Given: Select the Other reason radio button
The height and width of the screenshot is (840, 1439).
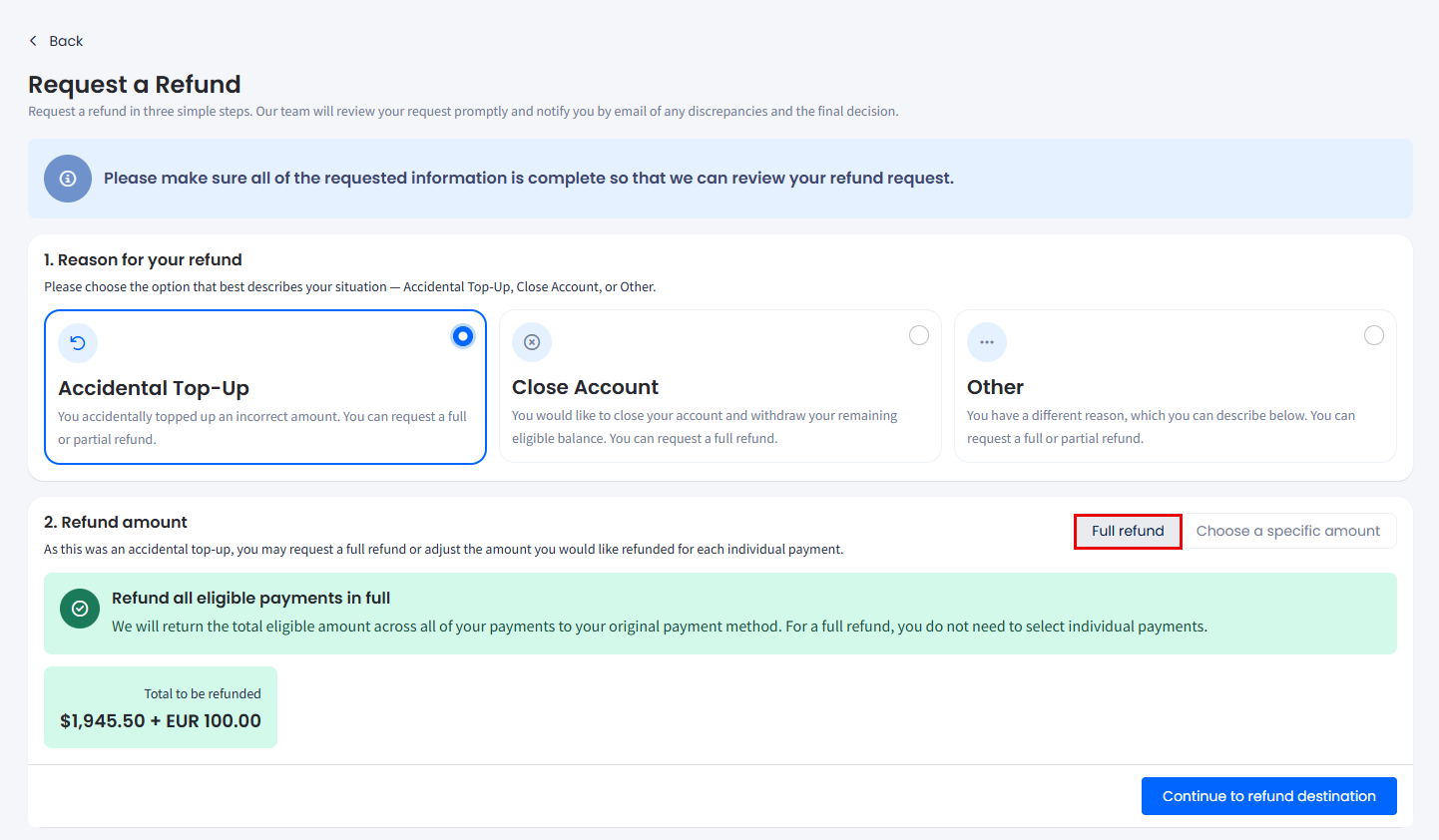Looking at the screenshot, I should point(1374,335).
